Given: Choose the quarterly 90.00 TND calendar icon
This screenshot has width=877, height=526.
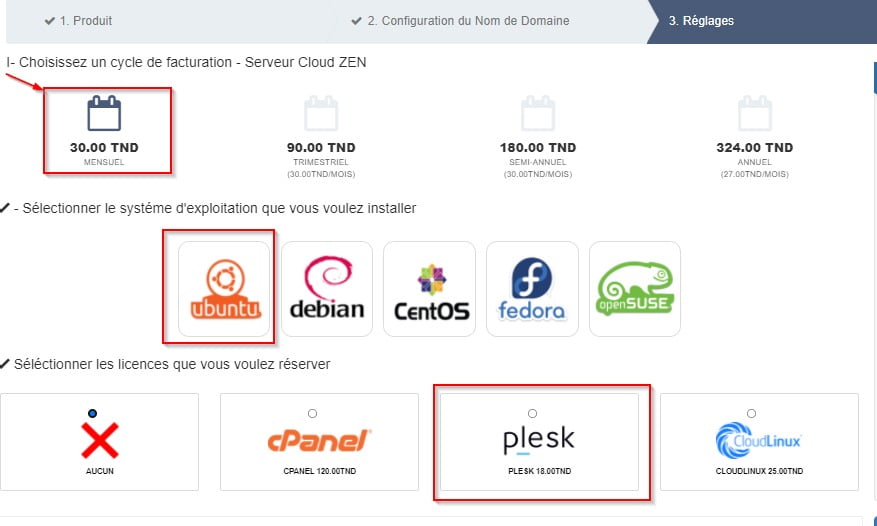Looking at the screenshot, I should pos(321,114).
